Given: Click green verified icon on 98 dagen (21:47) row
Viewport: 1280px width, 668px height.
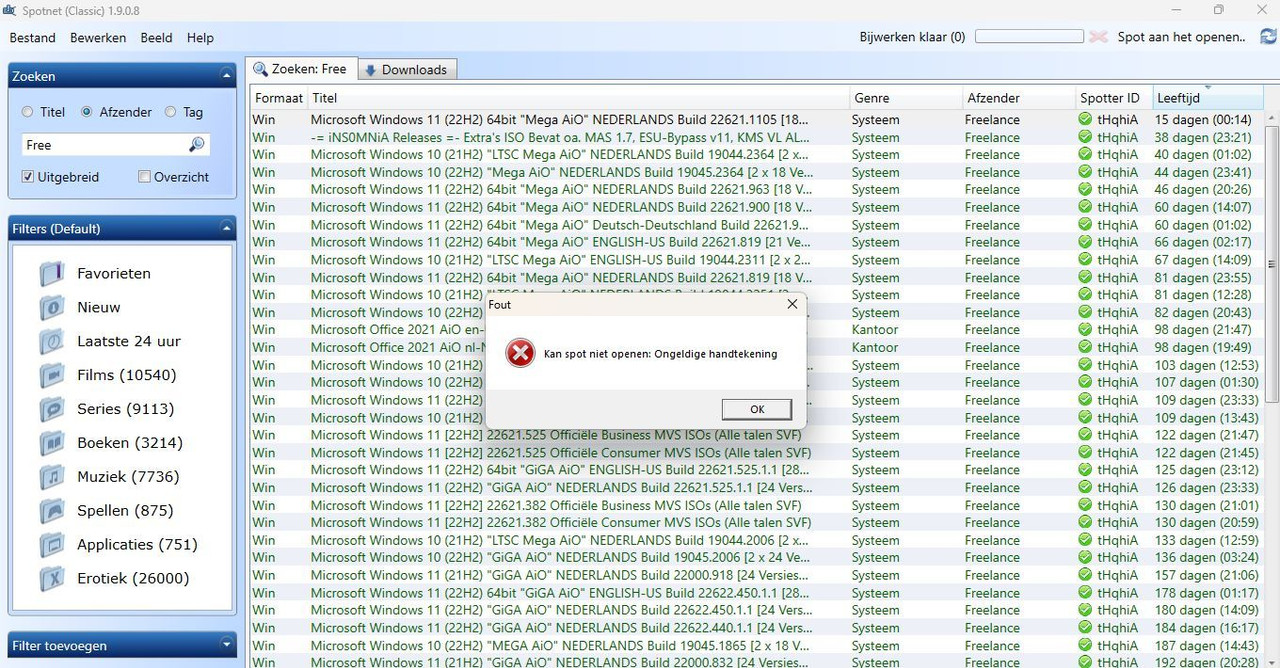Looking at the screenshot, I should pos(1085,329).
